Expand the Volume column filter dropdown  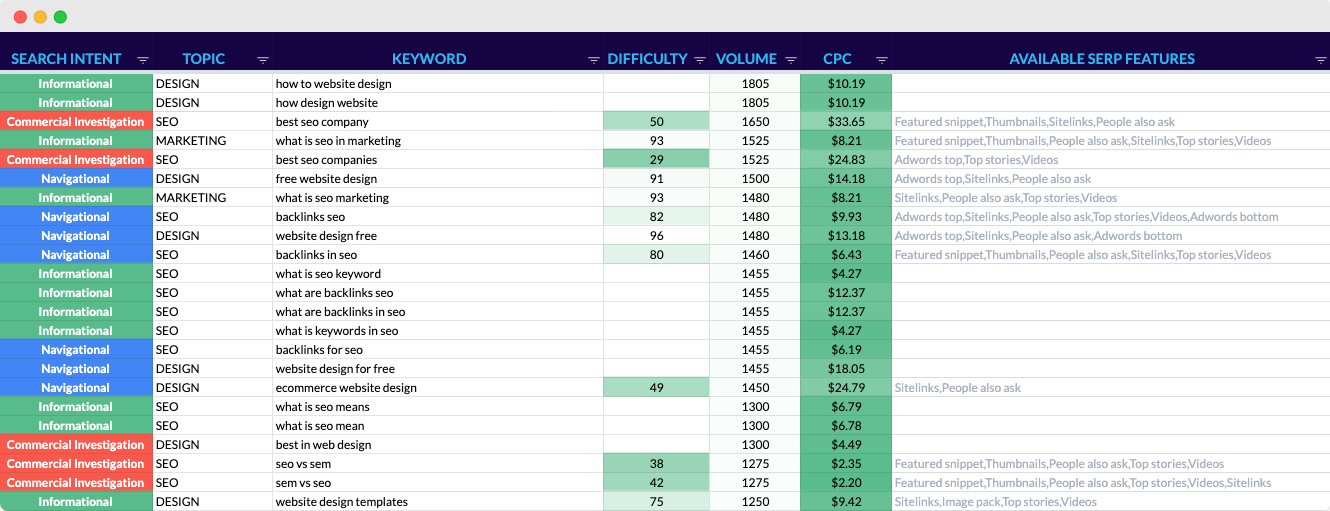click(791, 60)
